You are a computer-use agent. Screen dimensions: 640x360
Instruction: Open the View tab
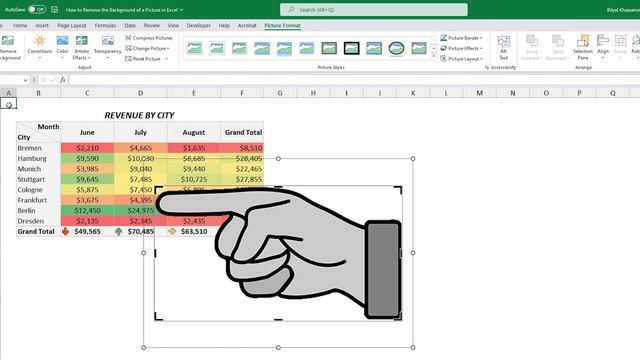(x=173, y=25)
